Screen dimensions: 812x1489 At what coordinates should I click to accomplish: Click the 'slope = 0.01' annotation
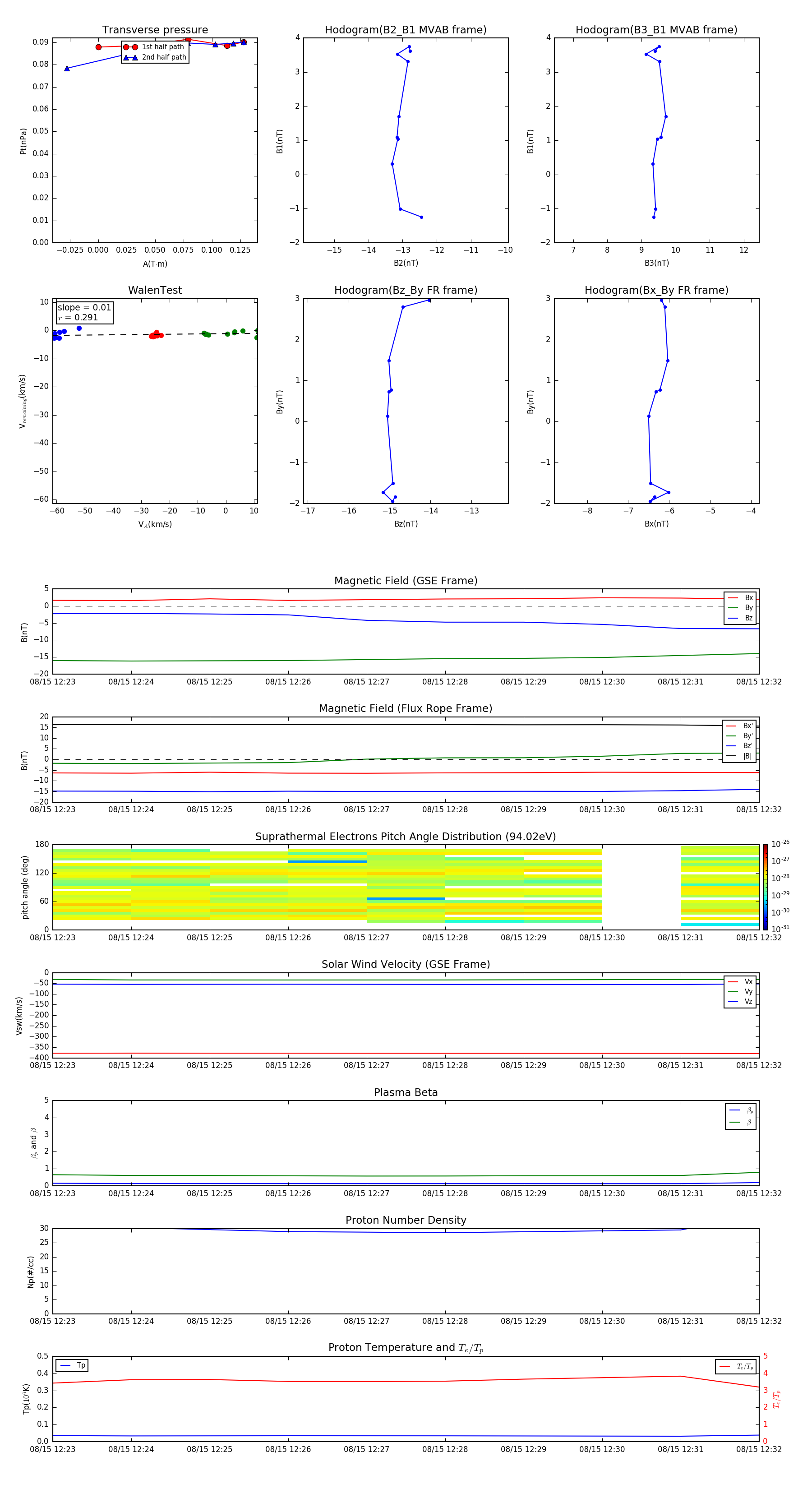[x=84, y=308]
